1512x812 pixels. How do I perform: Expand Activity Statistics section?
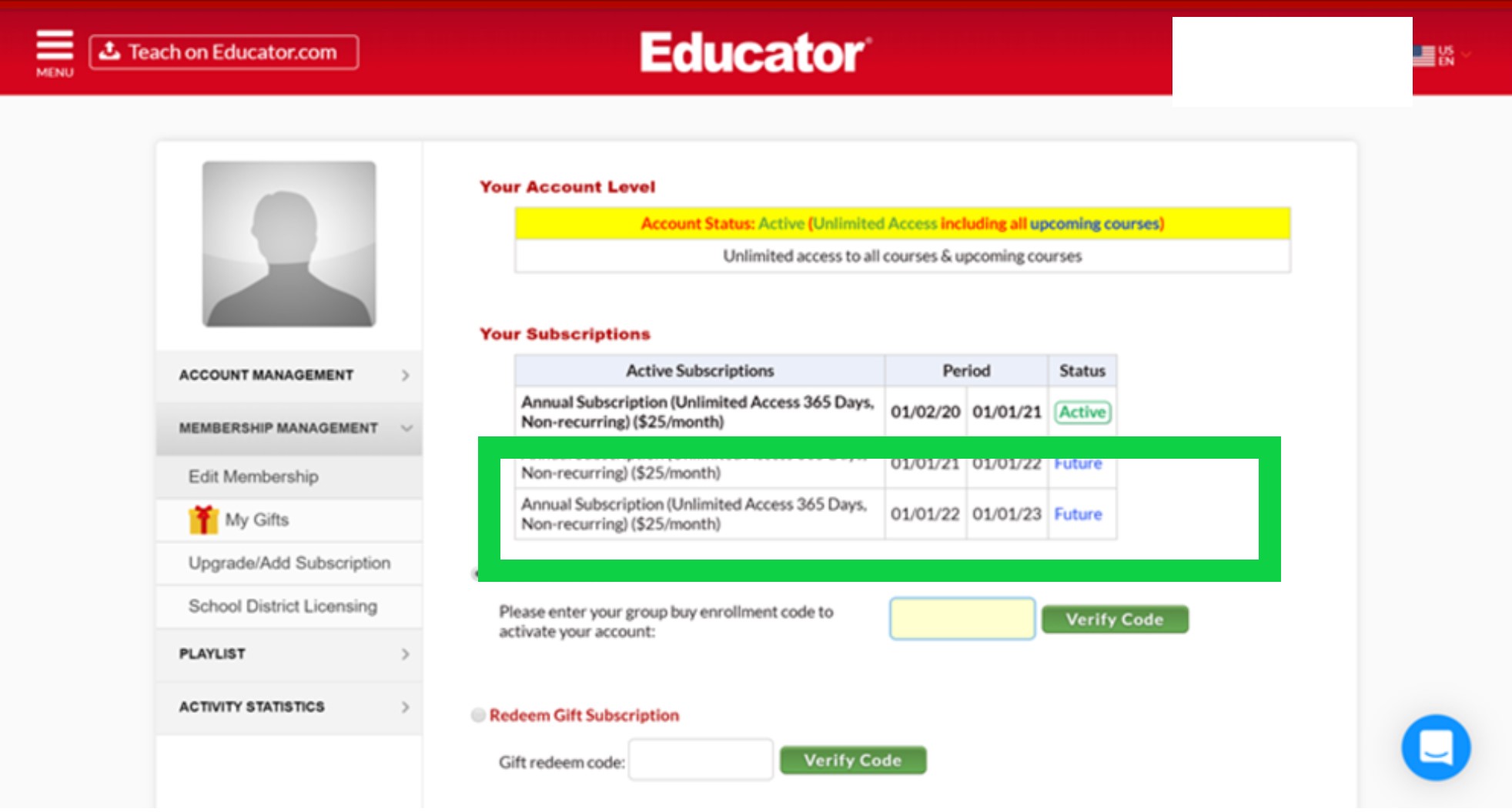[289, 707]
